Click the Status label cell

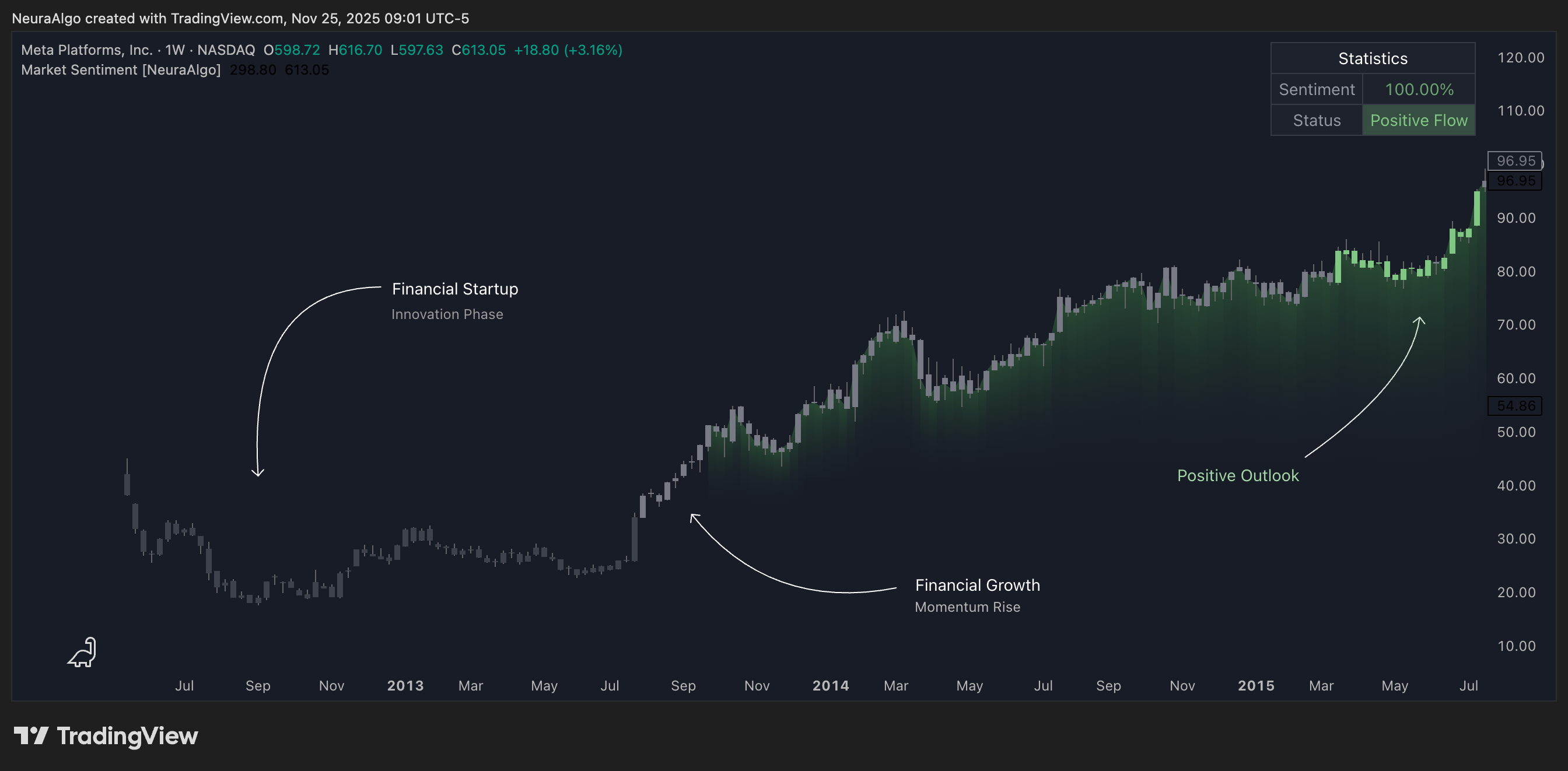click(1317, 121)
